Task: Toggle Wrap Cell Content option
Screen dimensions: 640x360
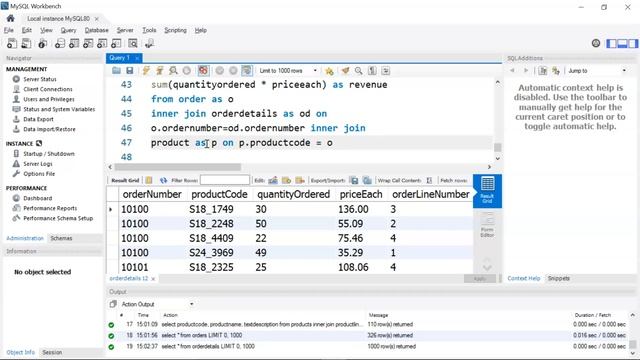Action: (429, 180)
